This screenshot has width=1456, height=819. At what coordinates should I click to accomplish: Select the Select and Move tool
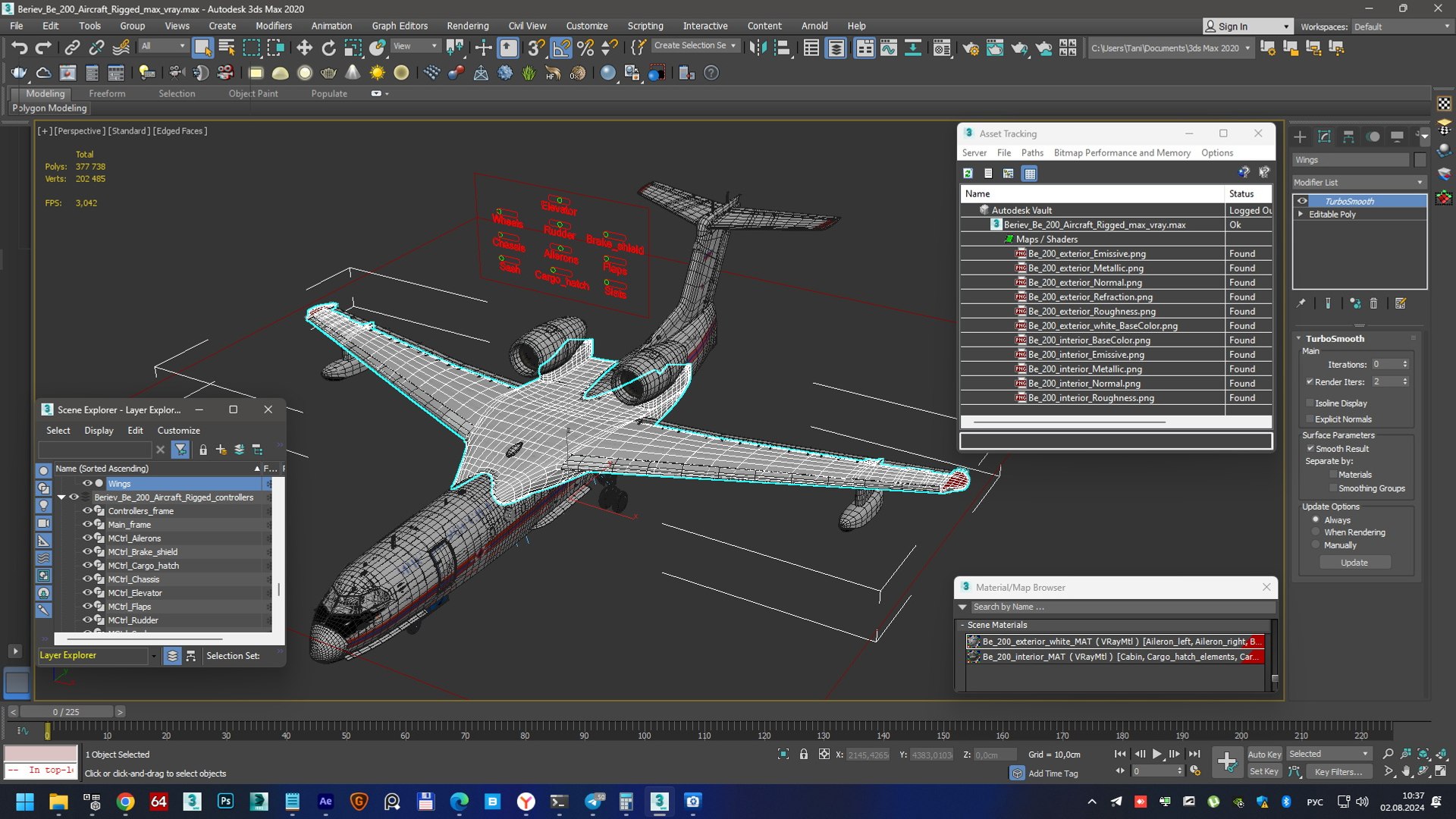[304, 48]
